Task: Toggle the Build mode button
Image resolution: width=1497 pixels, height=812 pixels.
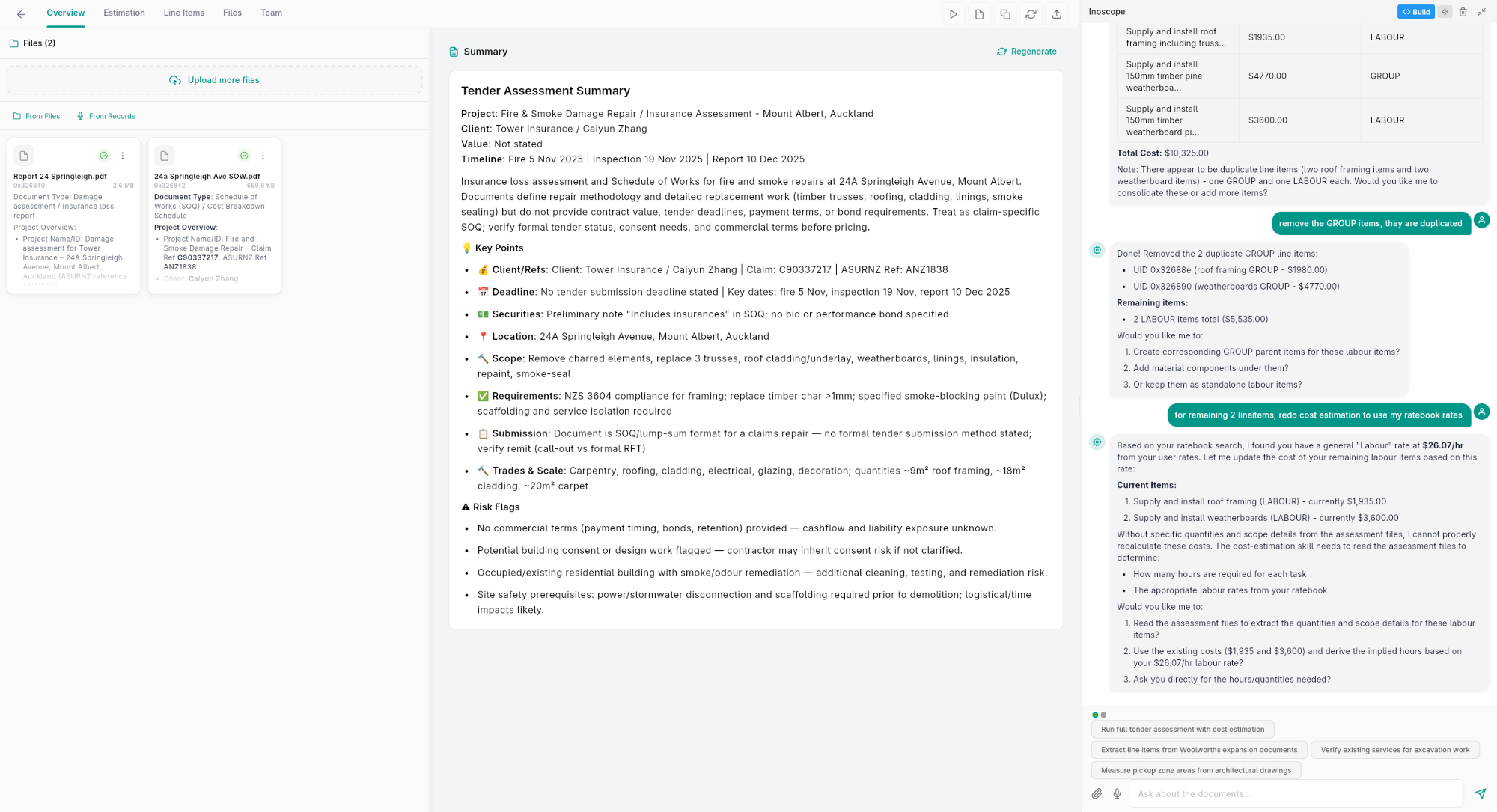Action: point(1415,12)
